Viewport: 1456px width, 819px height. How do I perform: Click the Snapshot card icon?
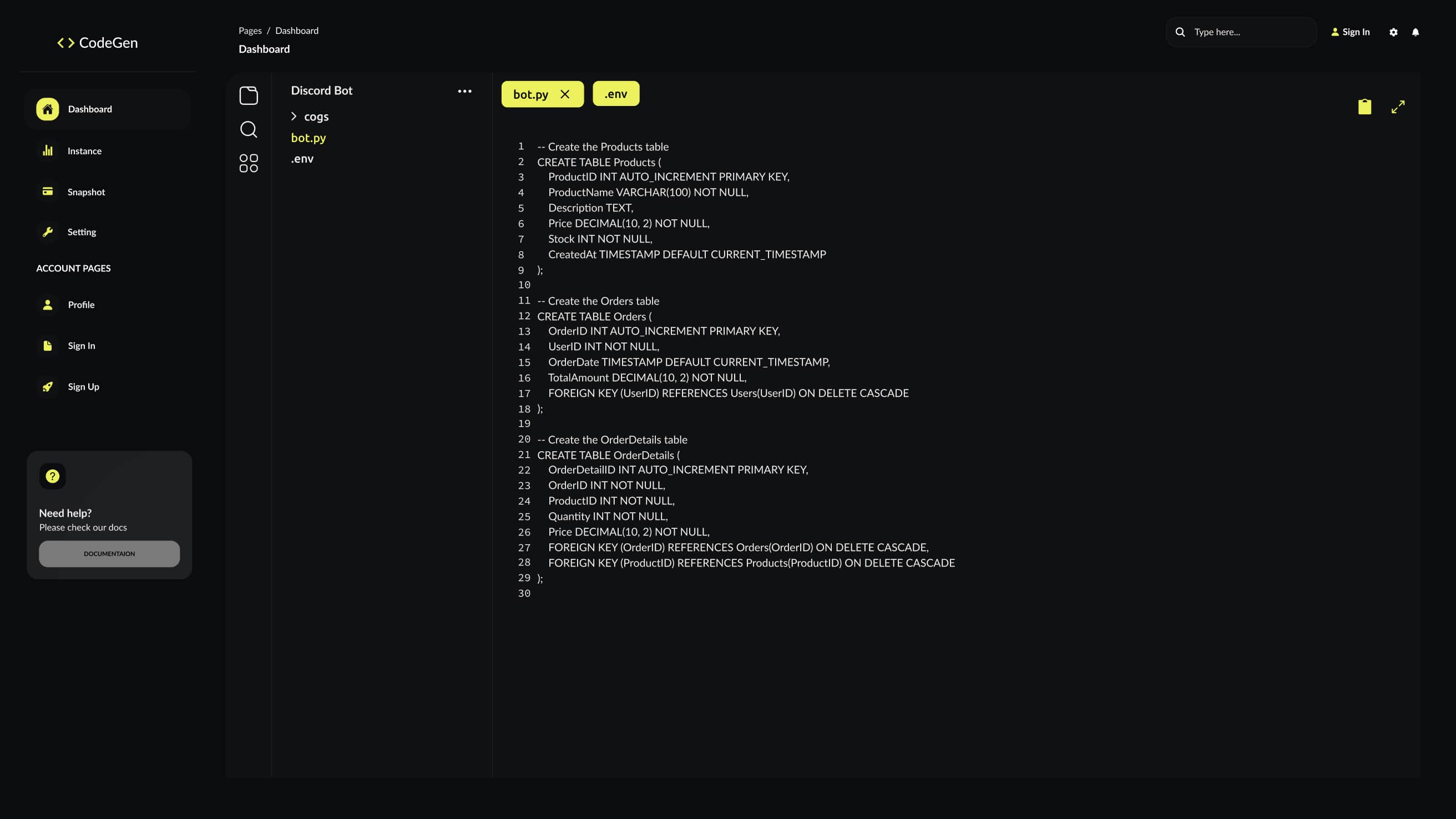[x=48, y=191]
